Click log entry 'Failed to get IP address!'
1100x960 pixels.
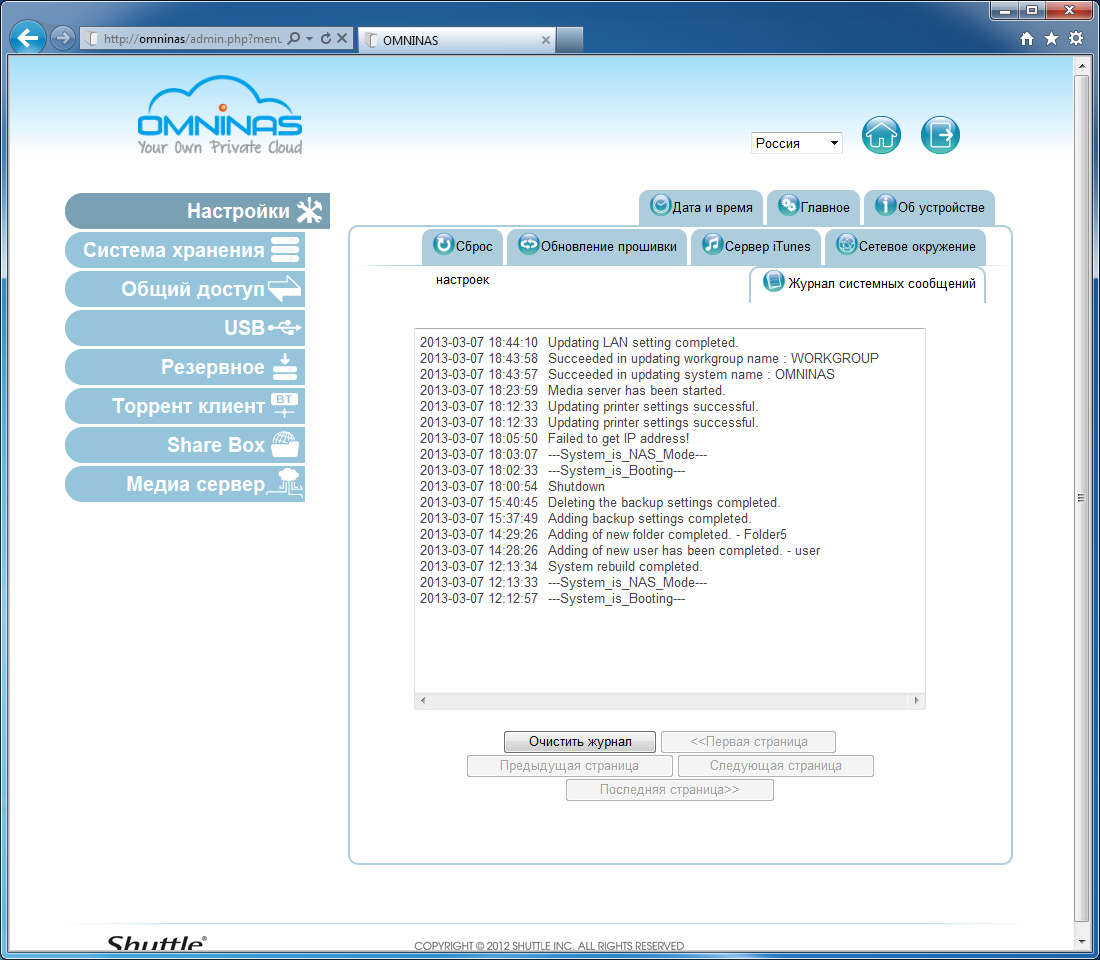coord(618,439)
